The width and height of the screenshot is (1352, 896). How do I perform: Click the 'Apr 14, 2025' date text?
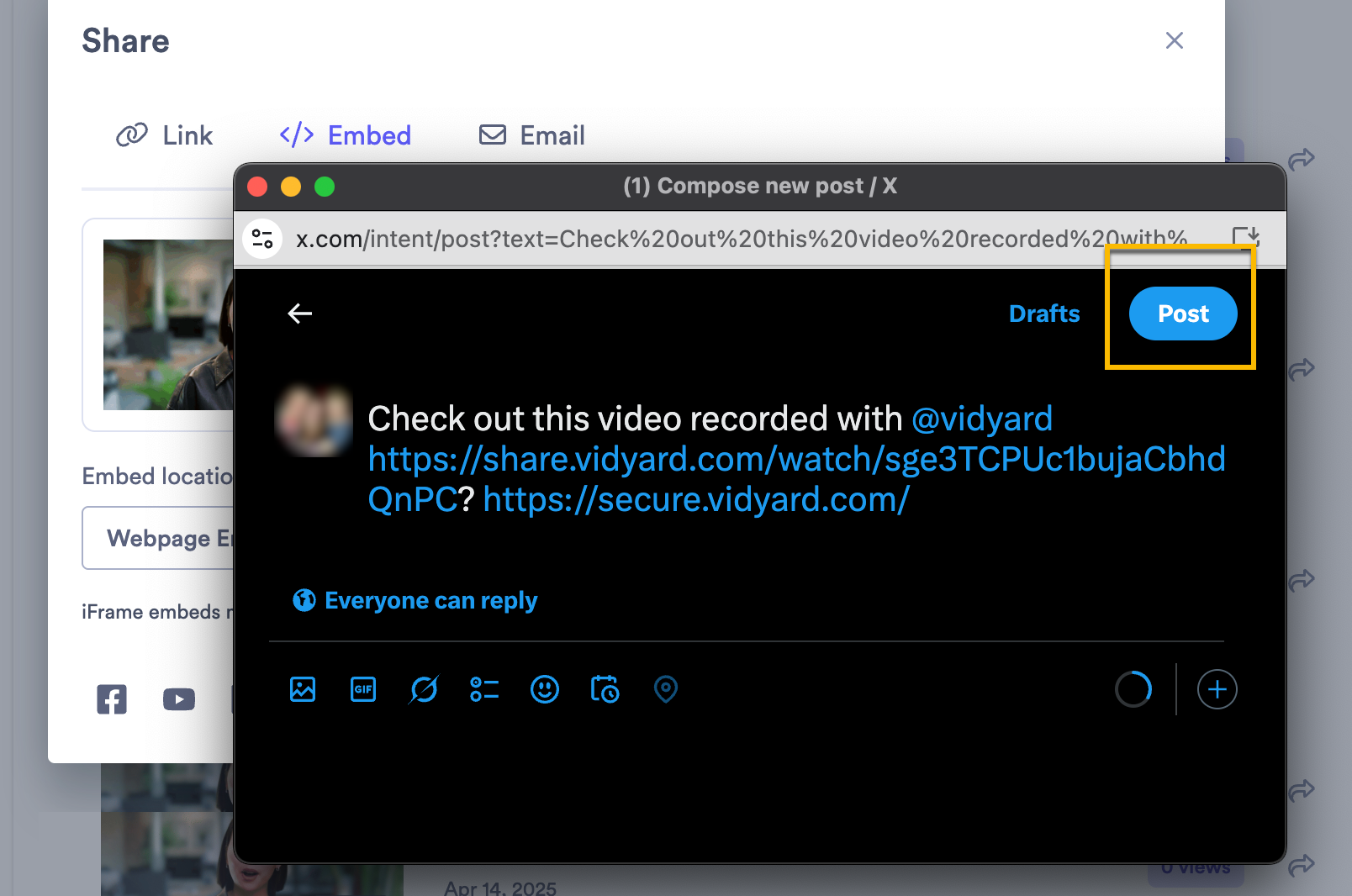(500, 888)
